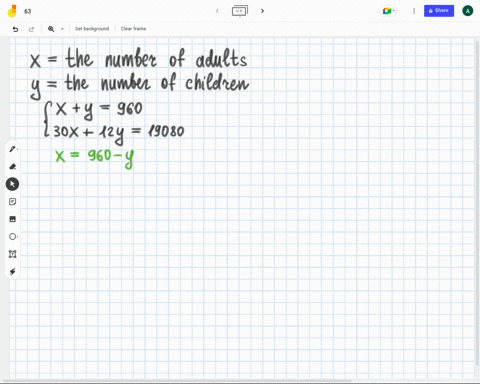This screenshot has width=480, height=384.
Task: Open the Google account avatar
Action: tap(468, 11)
